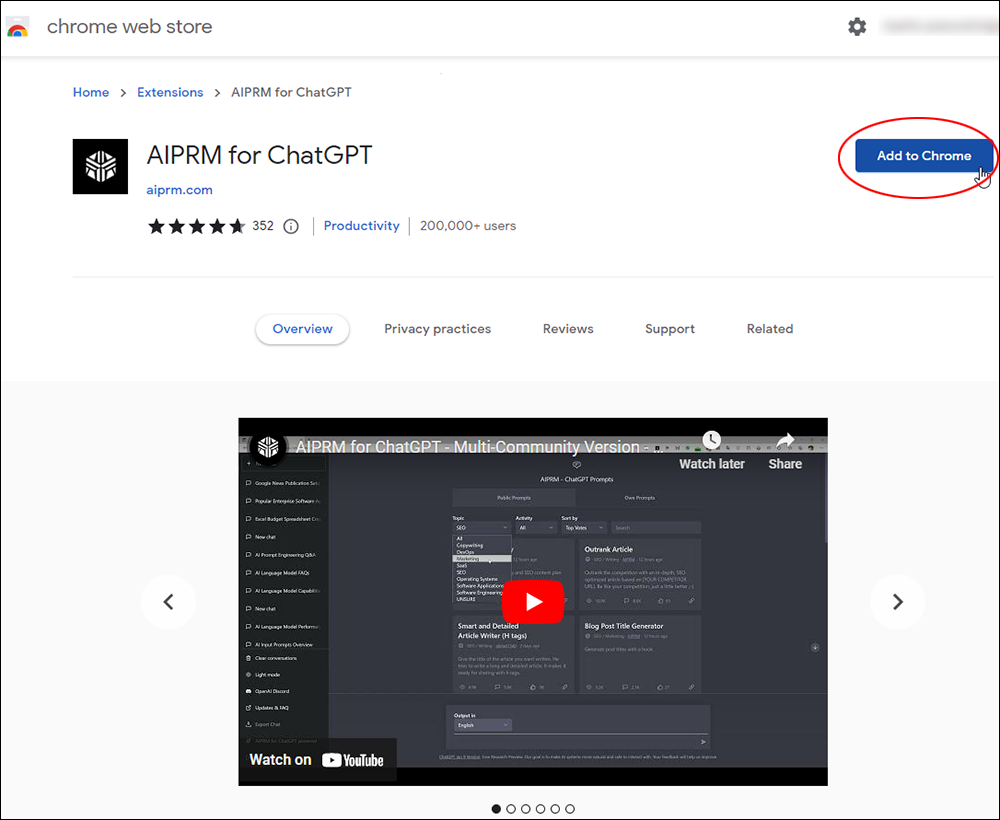Screen dimensions: 1000x820
Task: Select the first carousel dot
Action: [496, 809]
